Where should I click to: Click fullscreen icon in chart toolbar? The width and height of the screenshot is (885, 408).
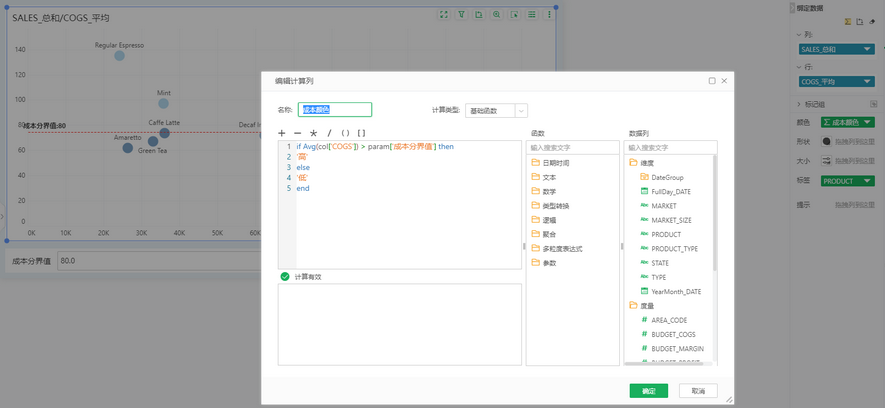[444, 15]
